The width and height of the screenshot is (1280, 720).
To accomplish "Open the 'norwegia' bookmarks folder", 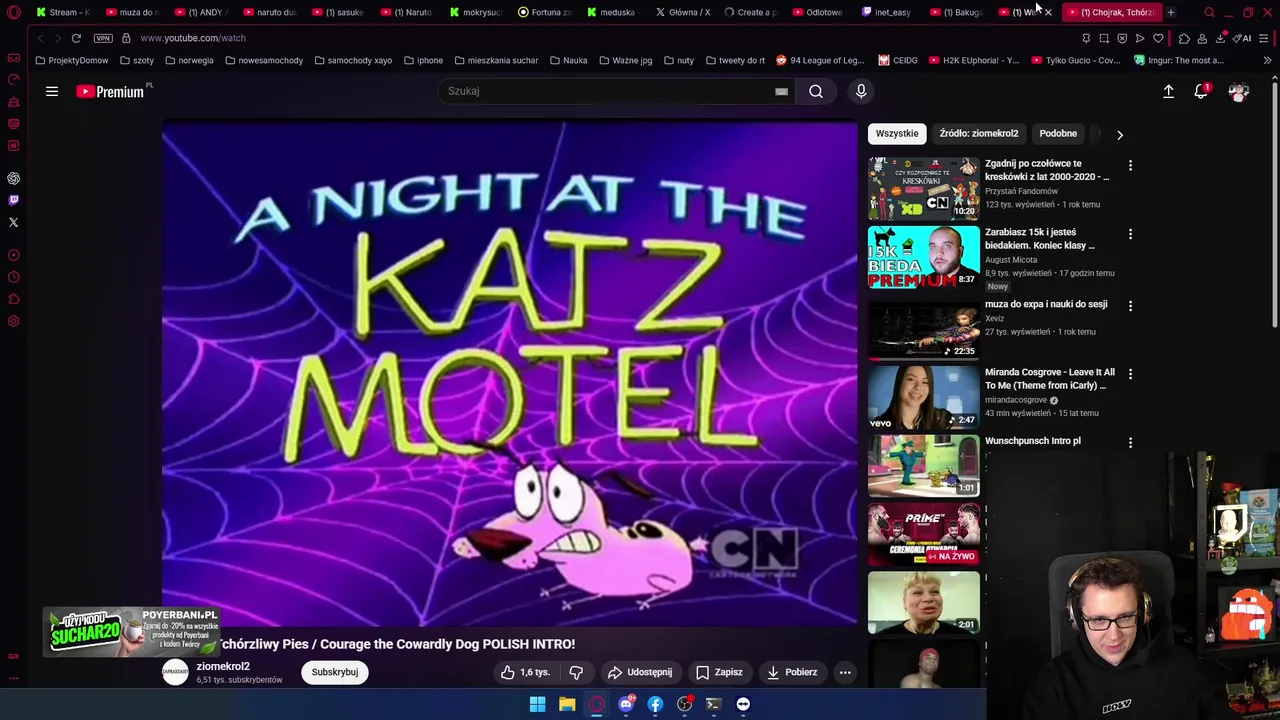I will 189,60.
